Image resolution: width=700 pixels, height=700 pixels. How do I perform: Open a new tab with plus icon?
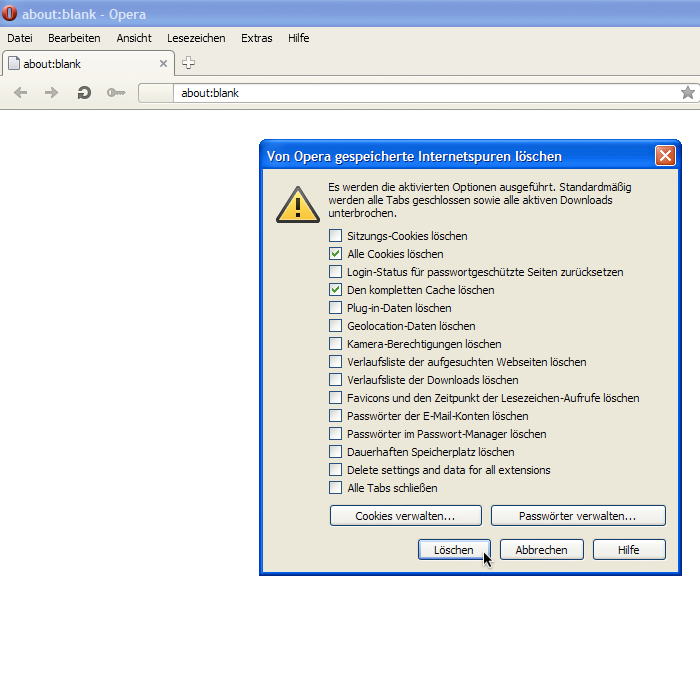[x=188, y=63]
